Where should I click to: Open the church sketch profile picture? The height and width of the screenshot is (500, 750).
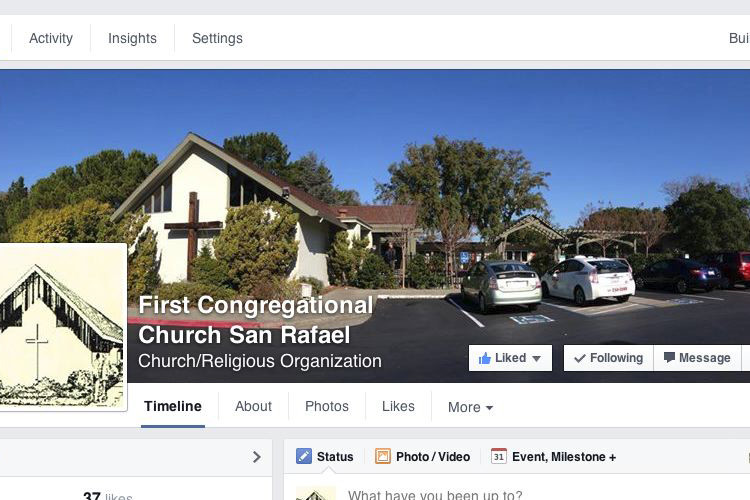click(x=62, y=327)
